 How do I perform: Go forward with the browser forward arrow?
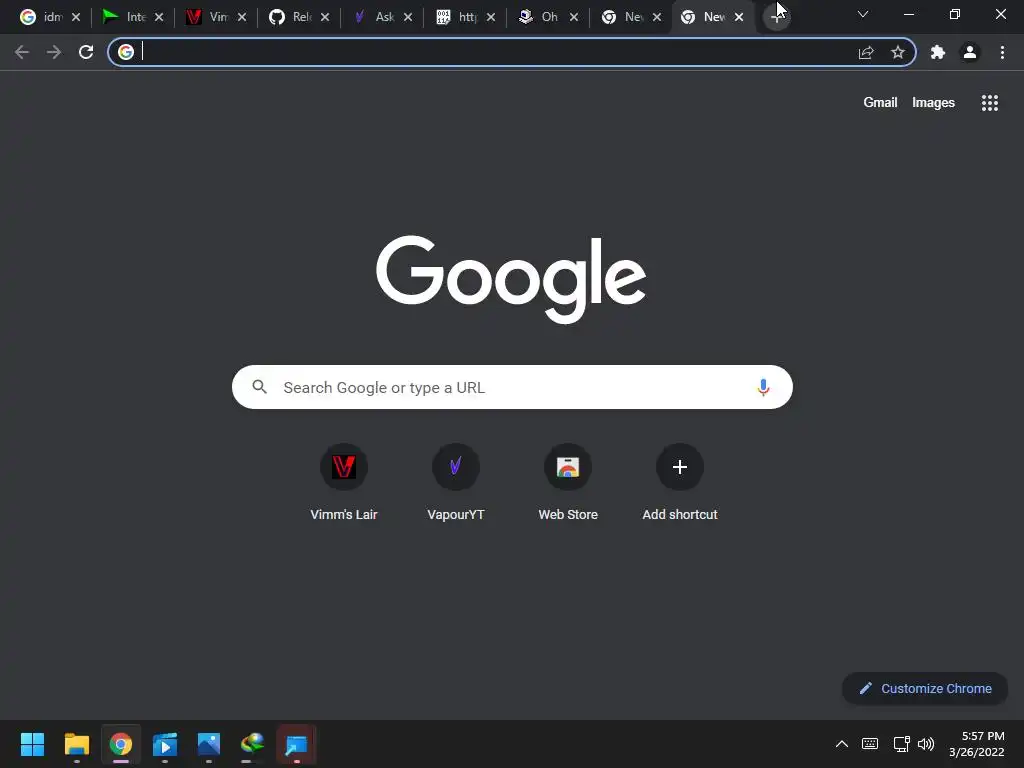[54, 52]
